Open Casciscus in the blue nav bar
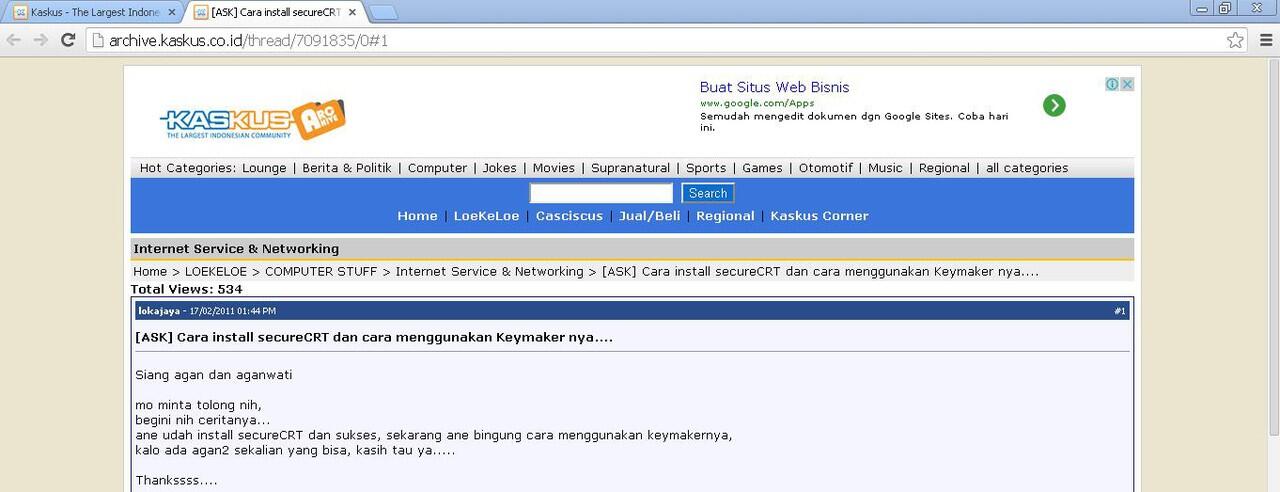The height and width of the screenshot is (492, 1280). (569, 216)
